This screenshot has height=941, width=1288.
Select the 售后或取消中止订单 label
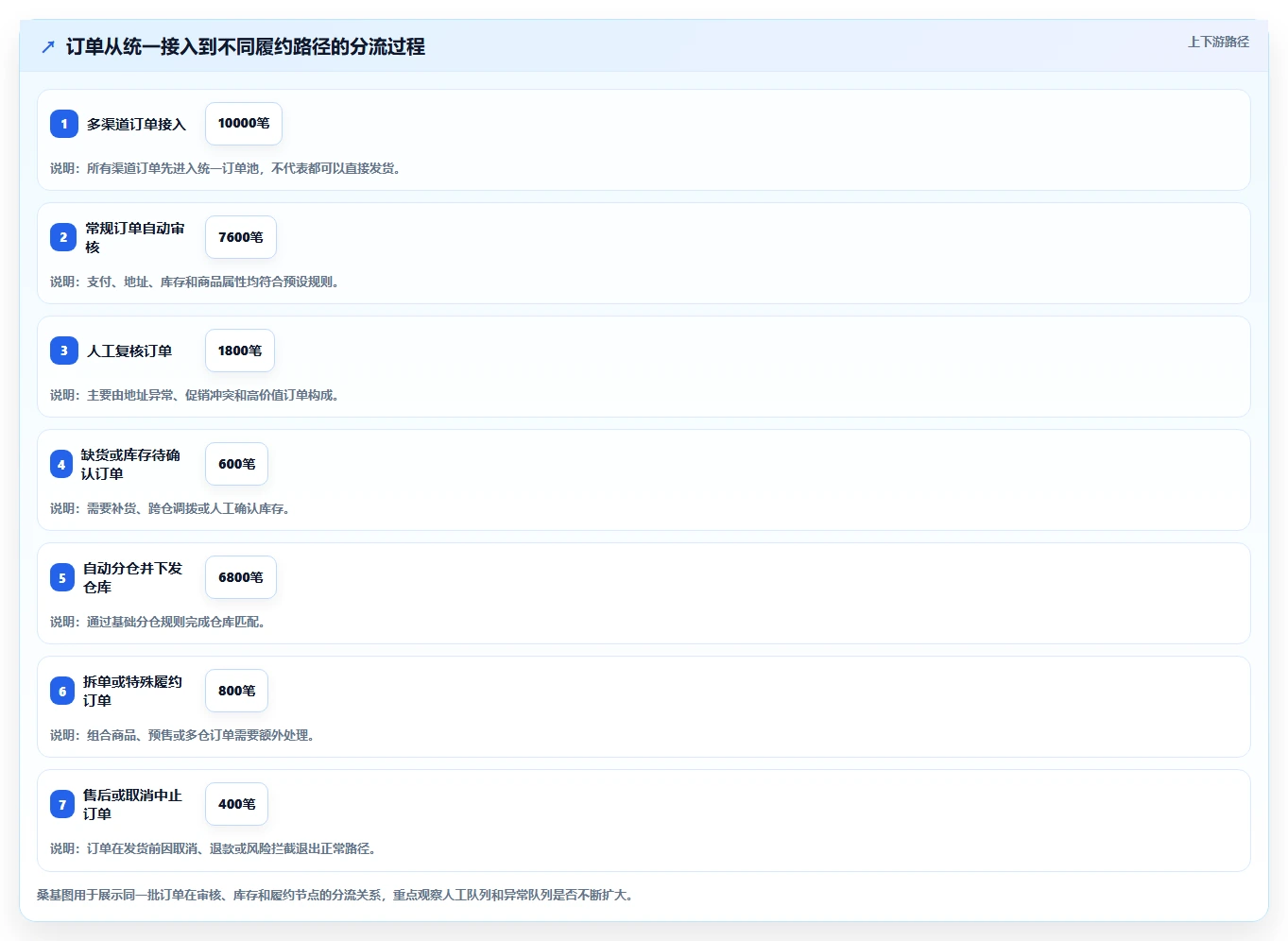[x=132, y=804]
